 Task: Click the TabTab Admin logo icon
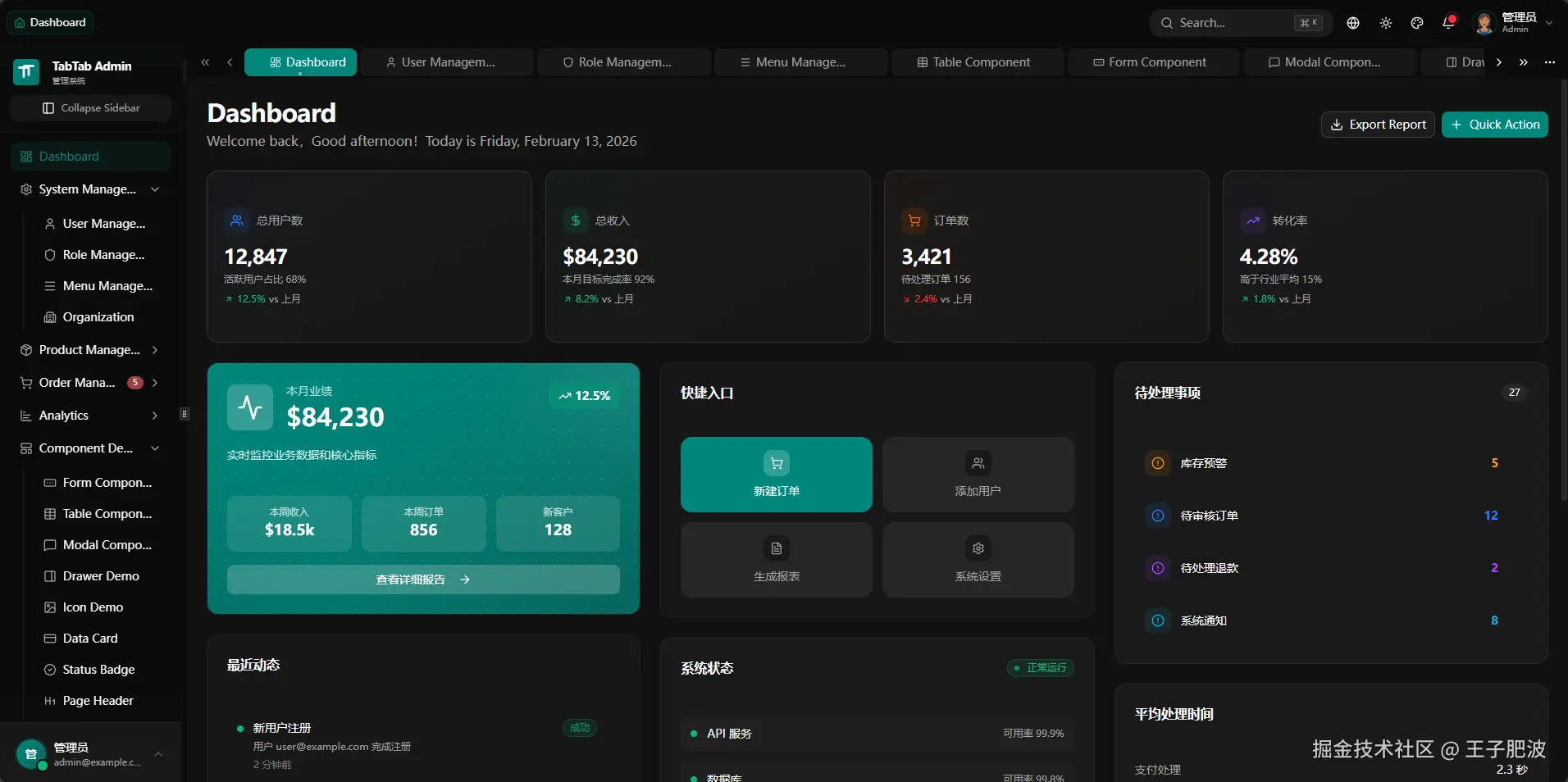(26, 72)
